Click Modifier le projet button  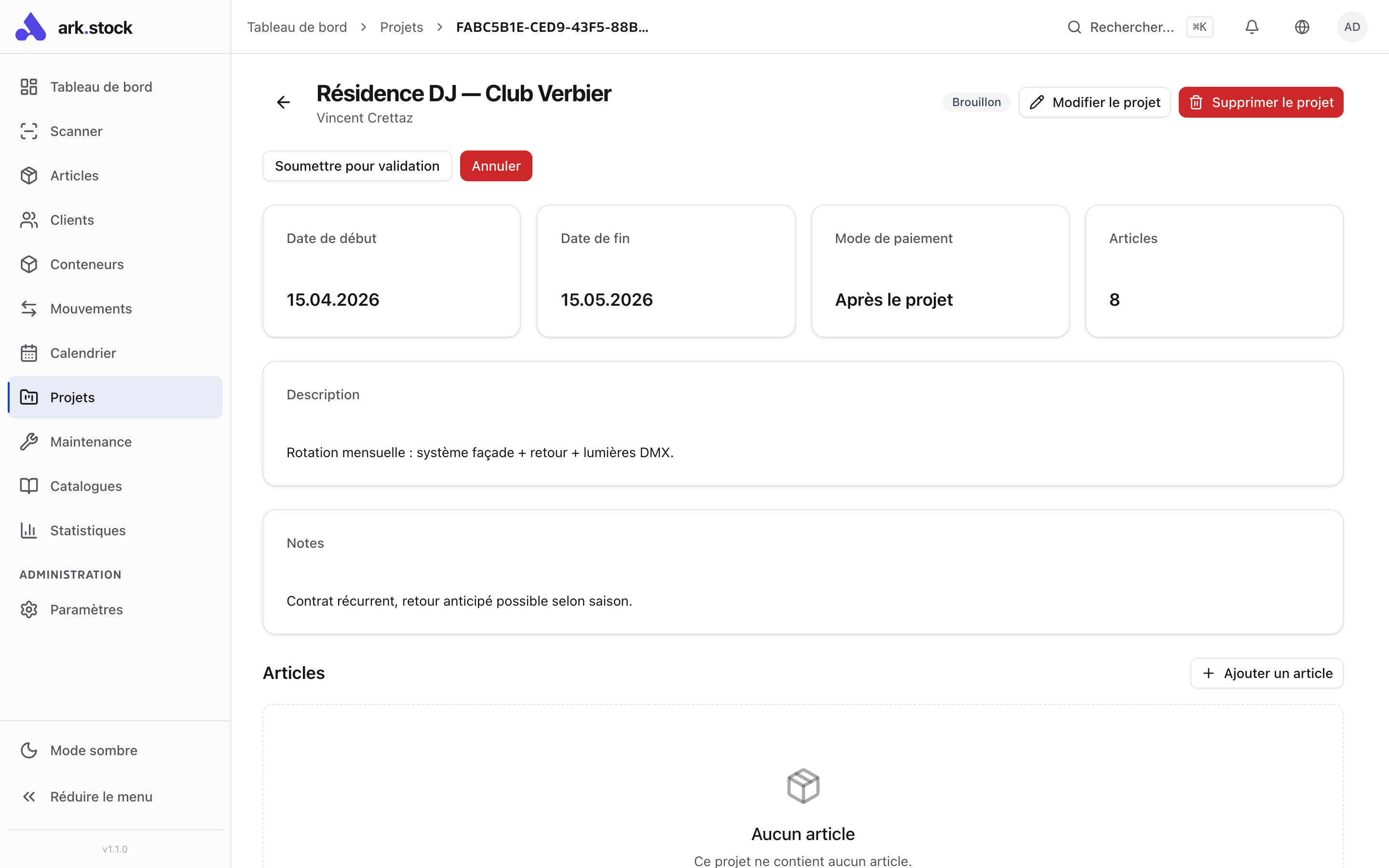(x=1094, y=102)
